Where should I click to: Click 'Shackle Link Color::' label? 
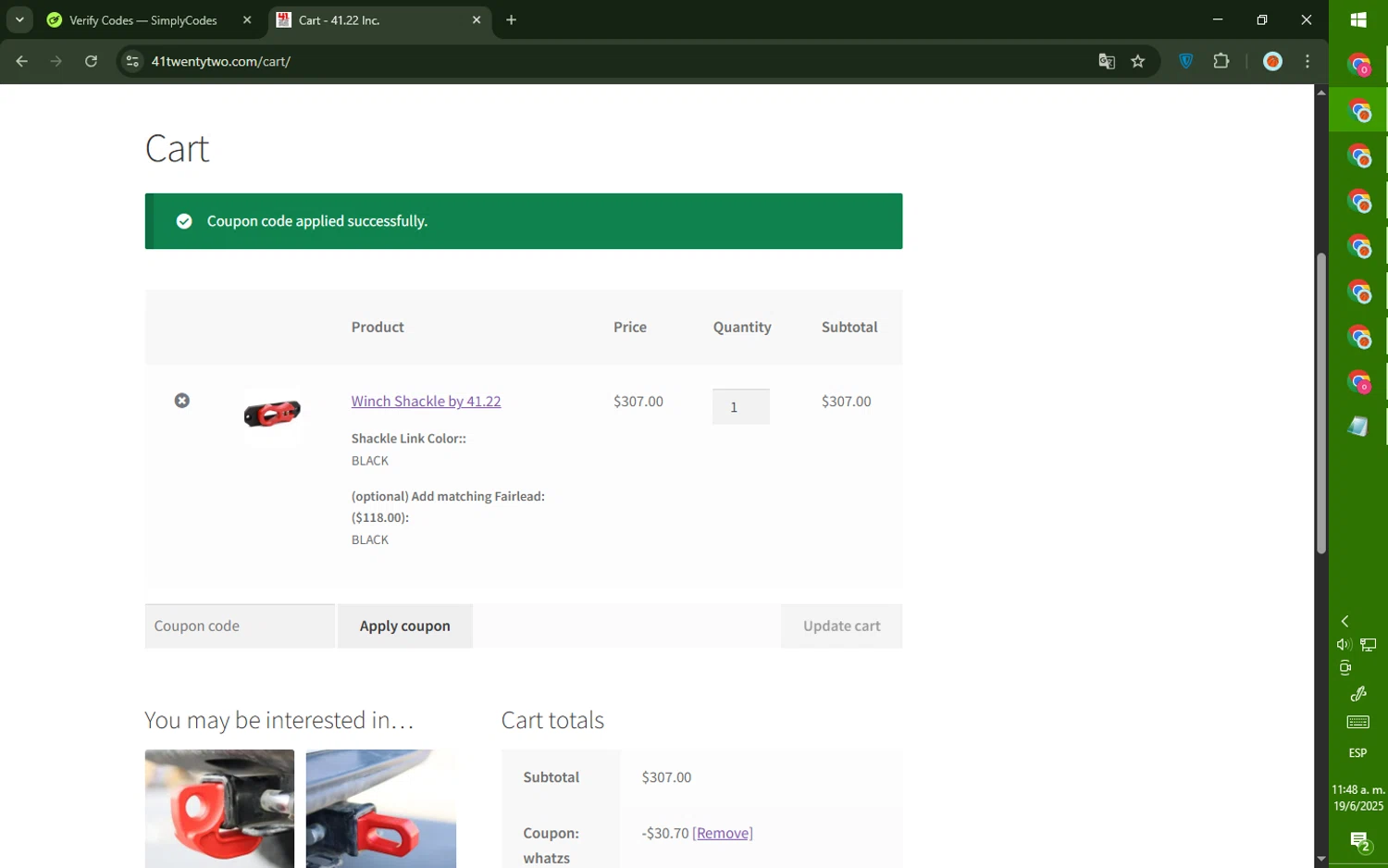pyautogui.click(x=409, y=439)
